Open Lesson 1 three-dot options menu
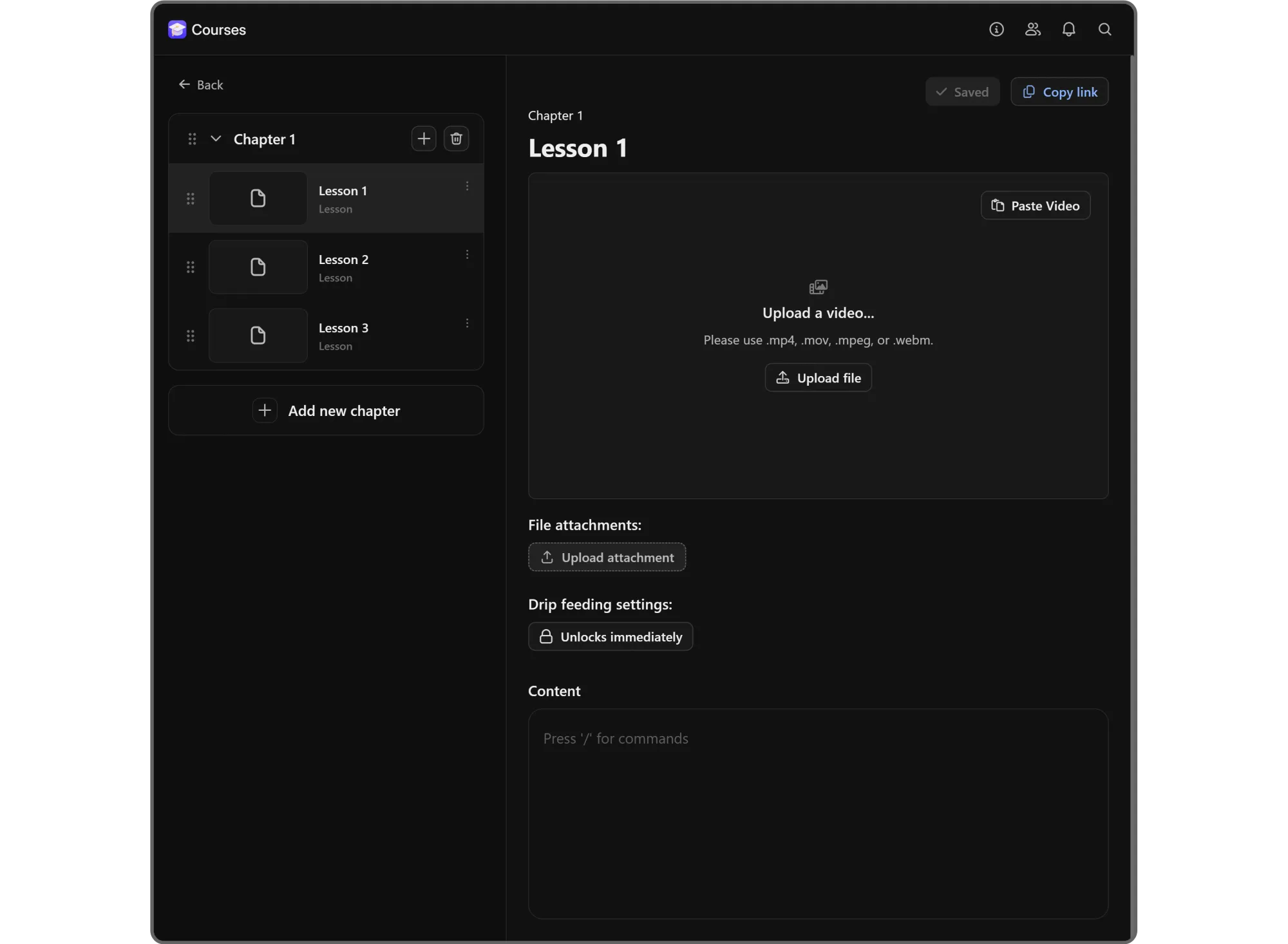Image resolution: width=1288 pixels, height=944 pixels. (x=467, y=186)
